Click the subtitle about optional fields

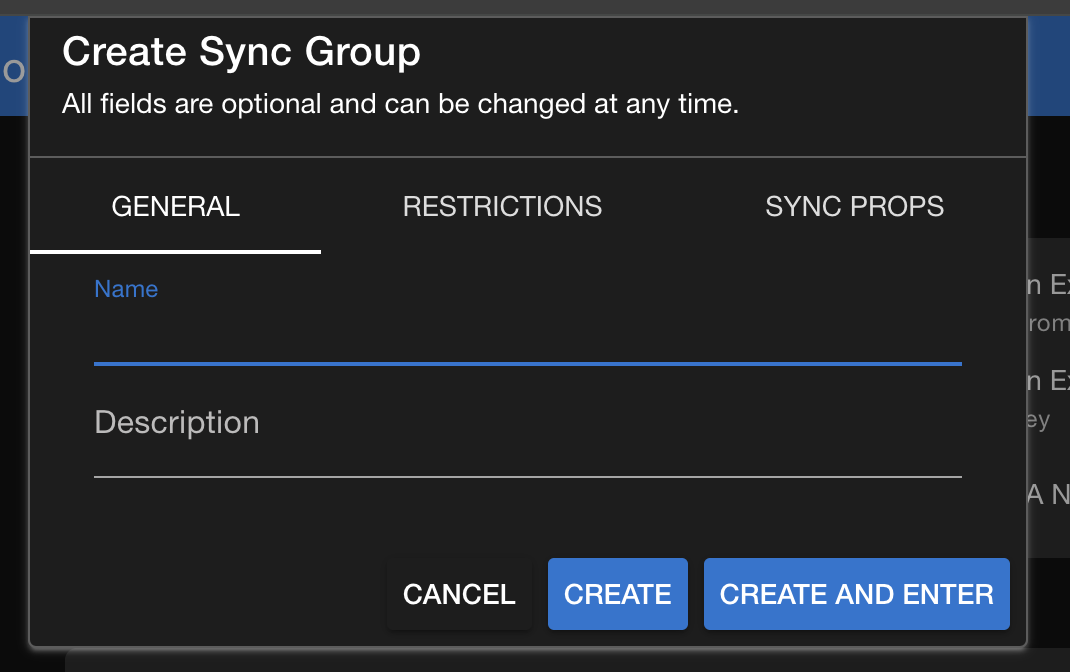tap(400, 103)
